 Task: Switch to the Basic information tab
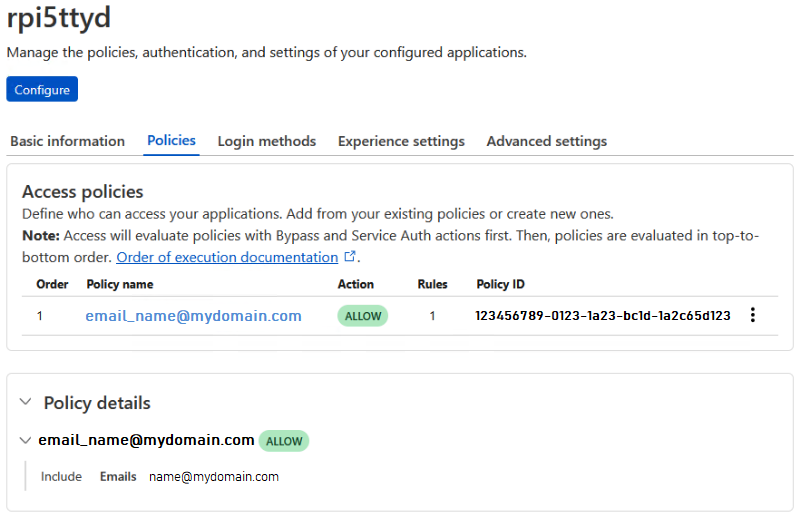point(67,141)
